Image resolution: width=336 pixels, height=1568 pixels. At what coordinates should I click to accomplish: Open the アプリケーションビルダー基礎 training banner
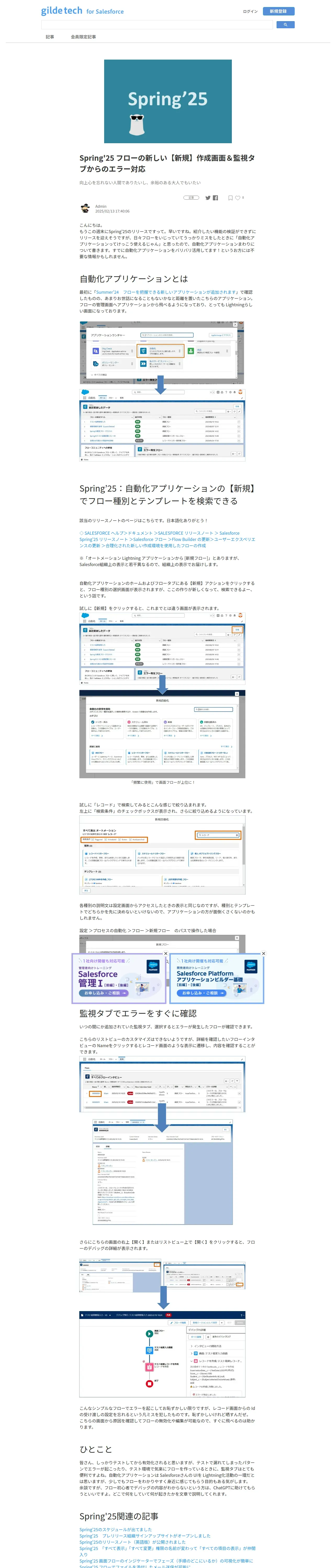pos(216,979)
